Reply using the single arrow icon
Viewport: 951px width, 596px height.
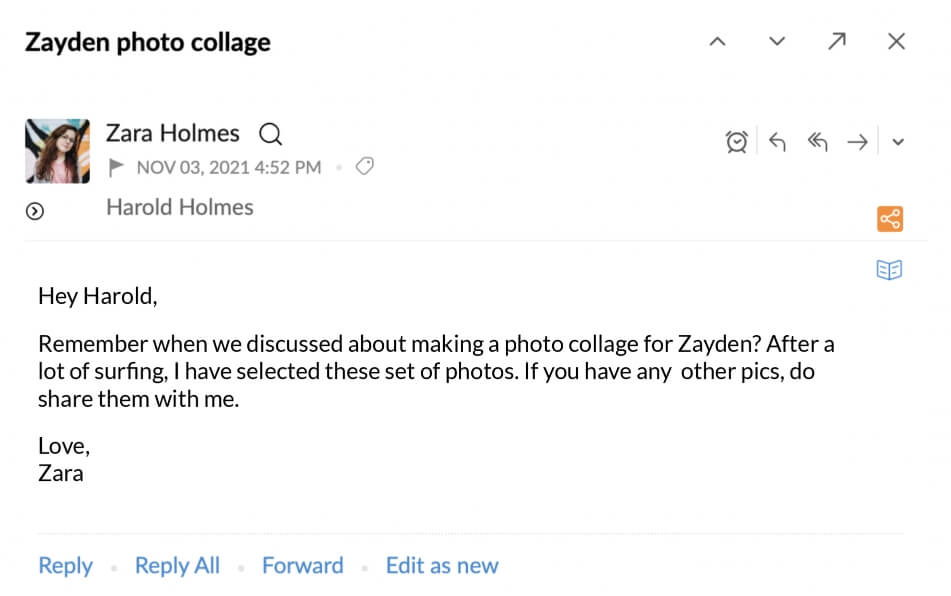point(778,142)
